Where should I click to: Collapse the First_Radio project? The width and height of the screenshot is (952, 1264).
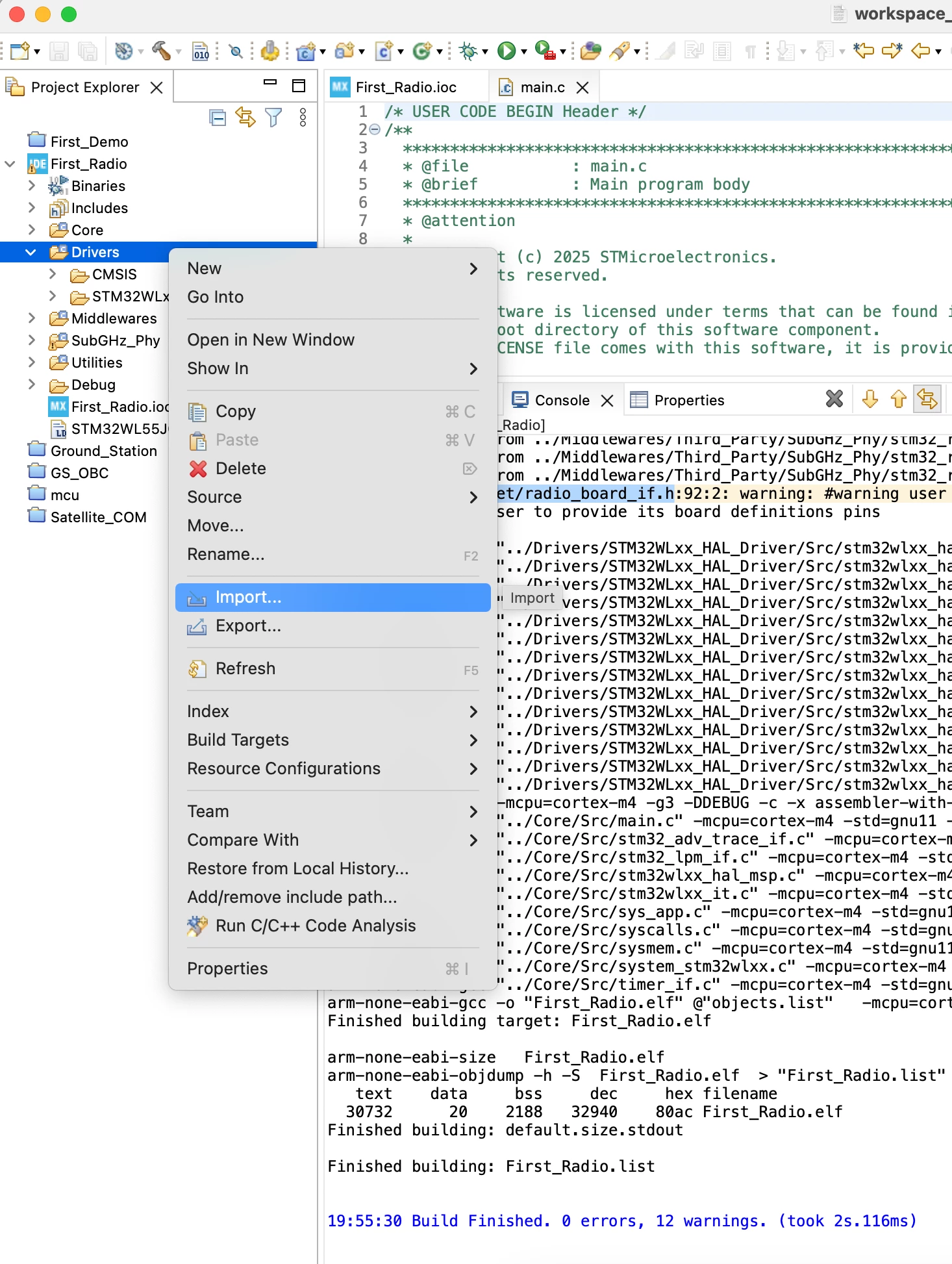click(10, 164)
